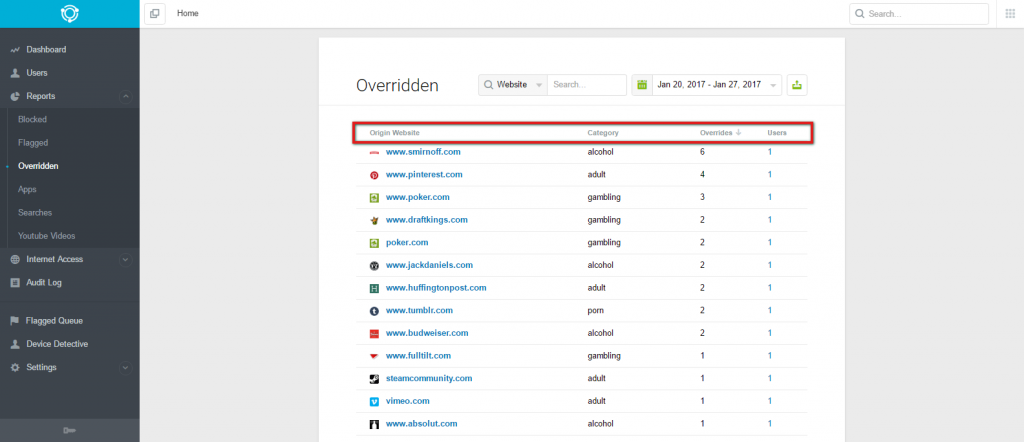1024x442 pixels.
Task: Click the Settings gear icon
Action: pos(15,368)
